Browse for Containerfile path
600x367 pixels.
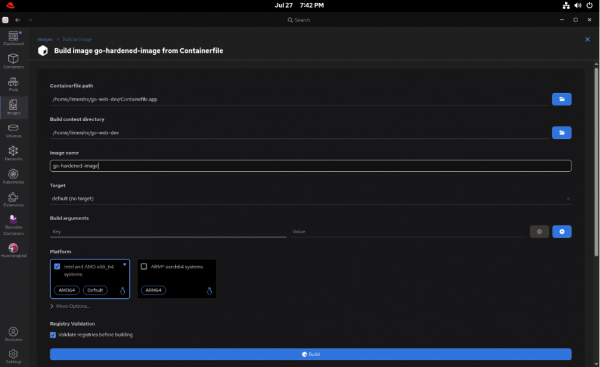561,99
